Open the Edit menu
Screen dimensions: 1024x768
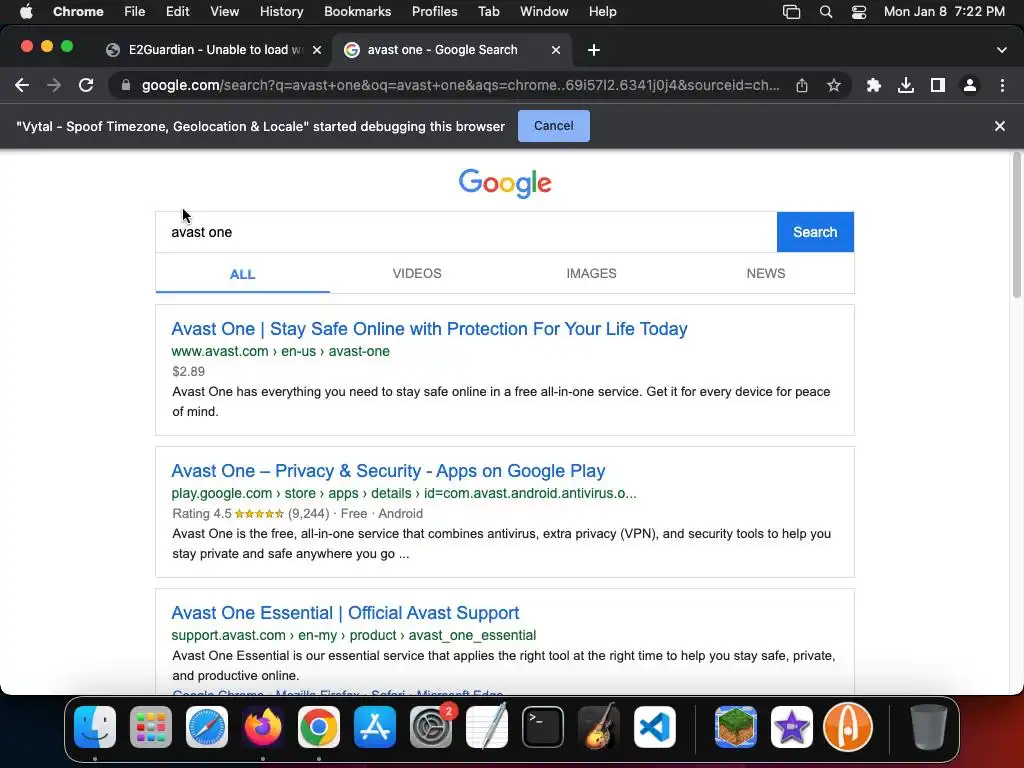click(x=177, y=12)
